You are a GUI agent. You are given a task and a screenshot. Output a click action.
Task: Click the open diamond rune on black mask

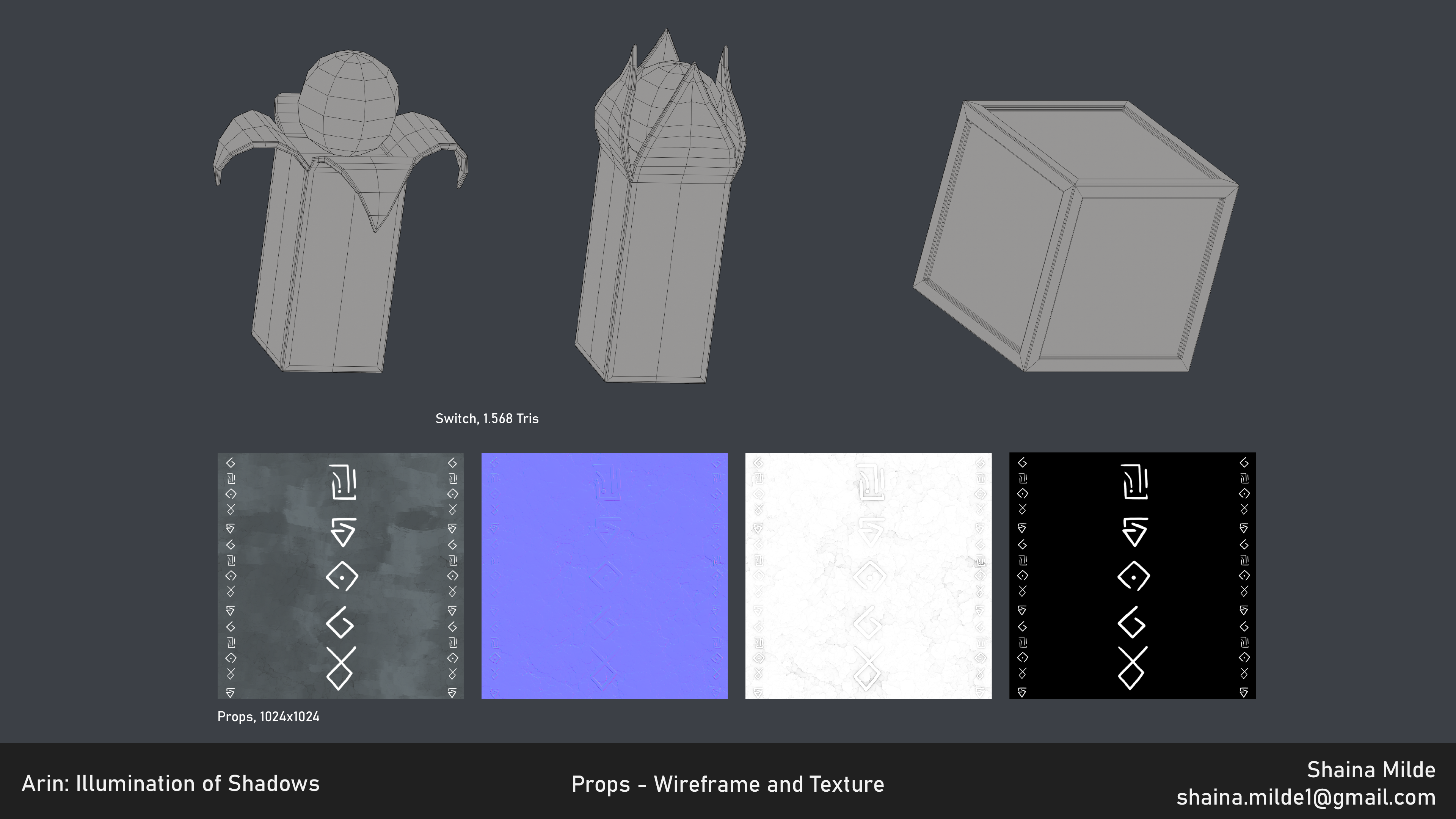1131,622
